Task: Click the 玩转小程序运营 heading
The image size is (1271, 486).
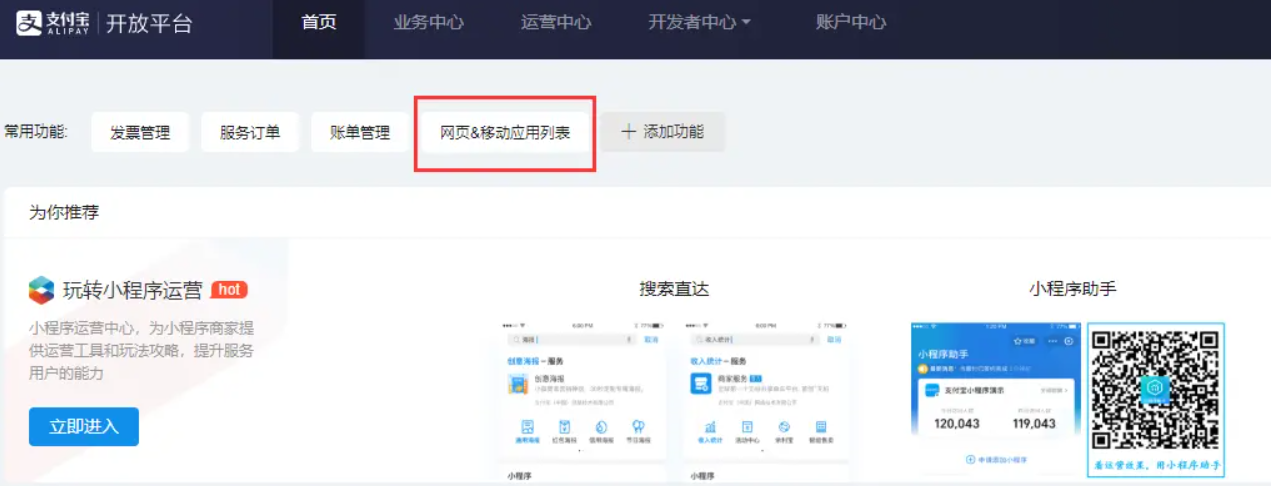Action: (x=132, y=290)
